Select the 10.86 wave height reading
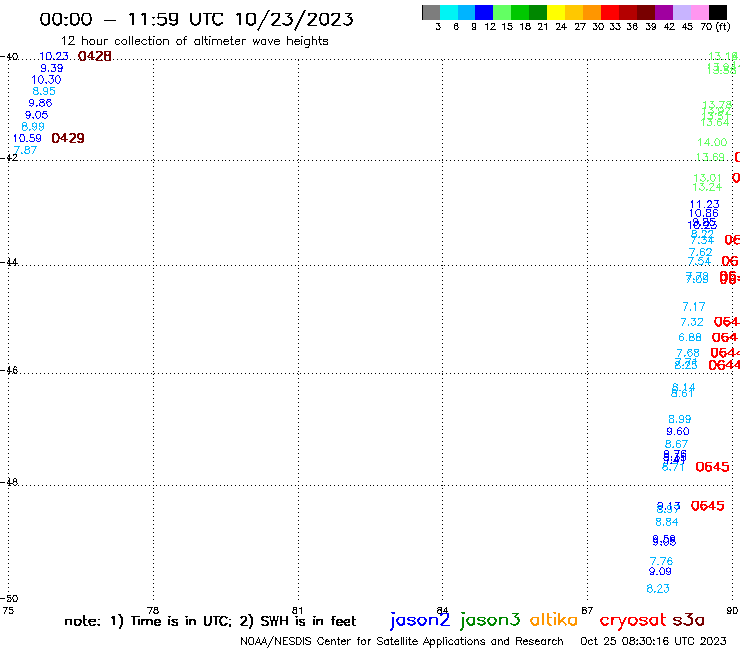The height and width of the screenshot is (650, 740). [x=703, y=213]
